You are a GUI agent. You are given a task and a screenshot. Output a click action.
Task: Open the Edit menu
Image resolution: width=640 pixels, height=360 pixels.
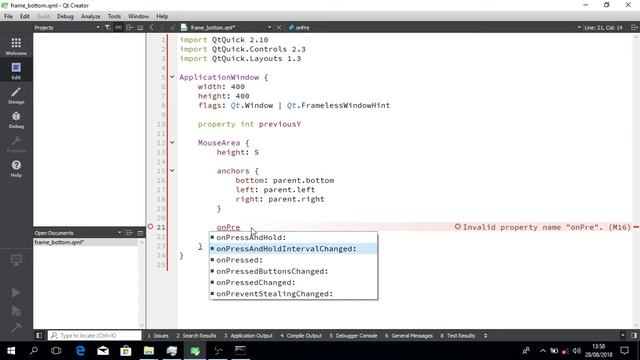tap(24, 16)
